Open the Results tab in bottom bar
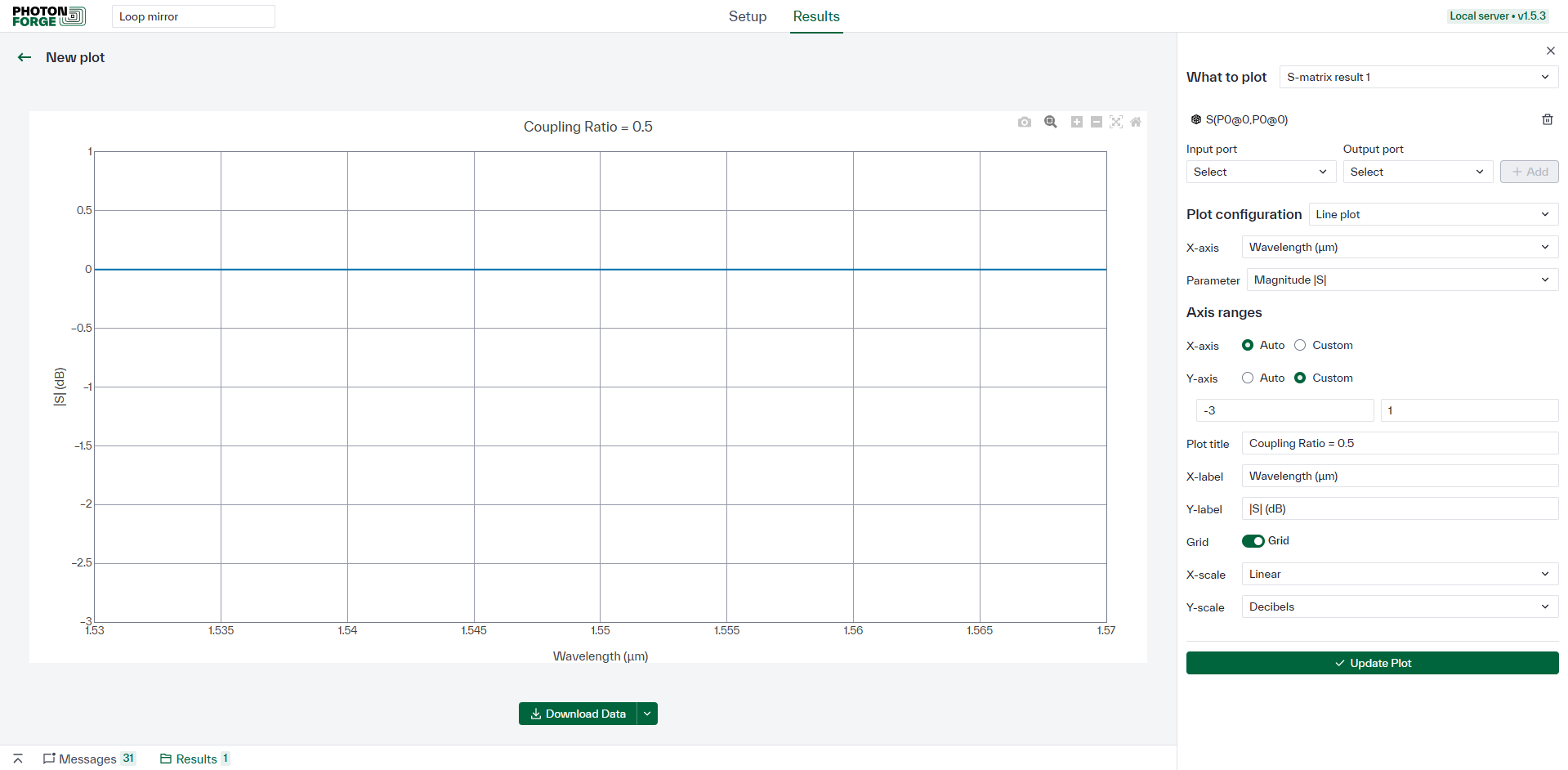This screenshot has width=1568, height=770. 195,759
